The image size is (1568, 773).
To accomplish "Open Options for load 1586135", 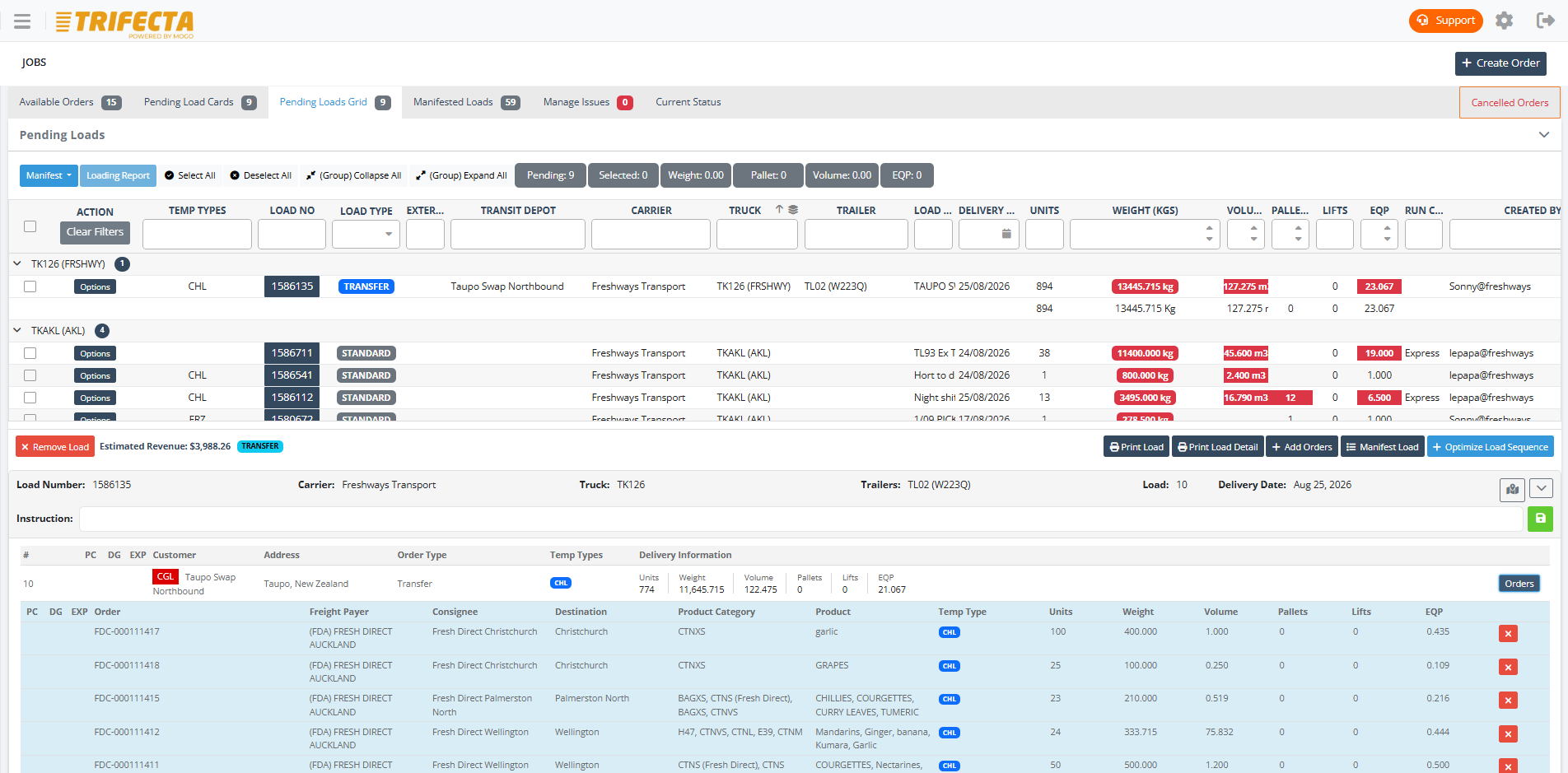I will pos(95,287).
